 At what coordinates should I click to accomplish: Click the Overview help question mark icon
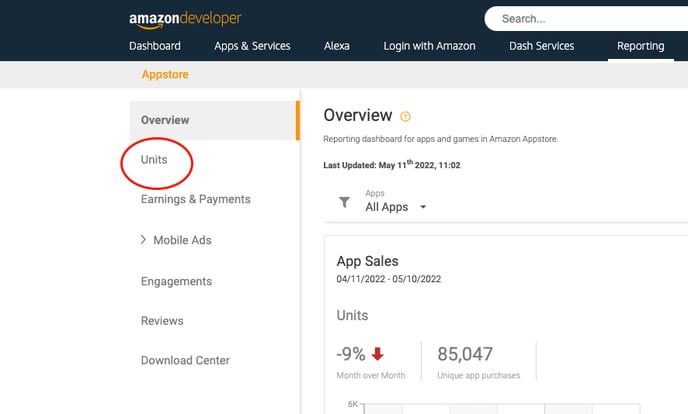click(405, 116)
